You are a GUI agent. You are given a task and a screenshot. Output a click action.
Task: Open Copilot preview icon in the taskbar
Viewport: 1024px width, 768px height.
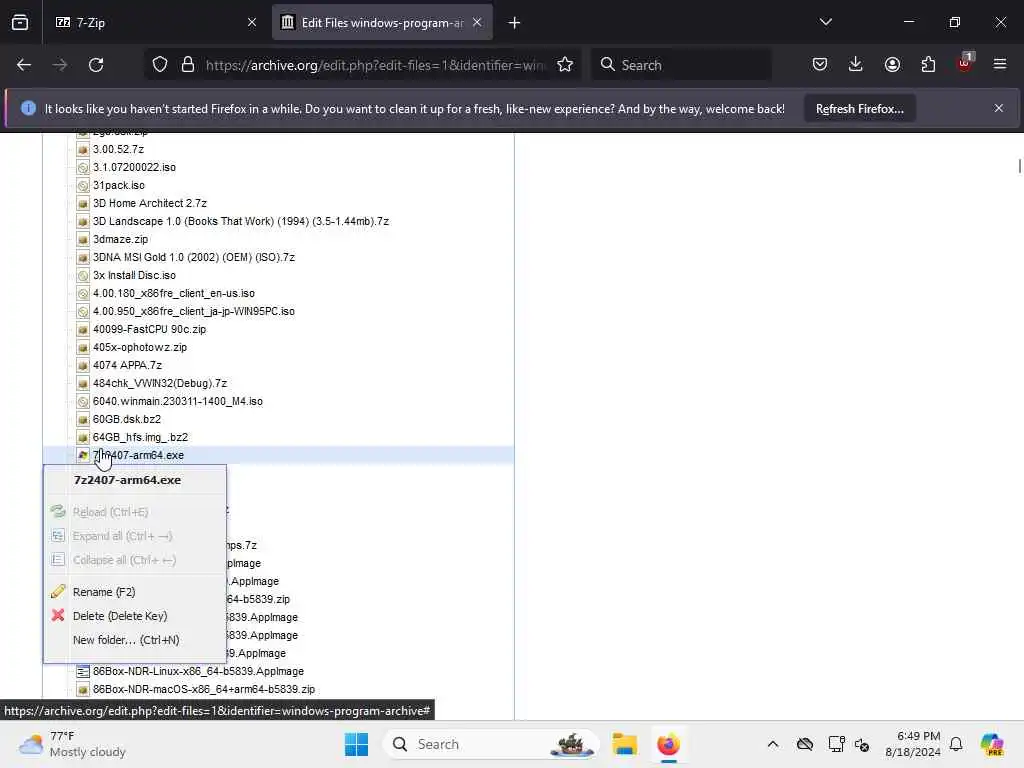pyautogui.click(x=991, y=744)
